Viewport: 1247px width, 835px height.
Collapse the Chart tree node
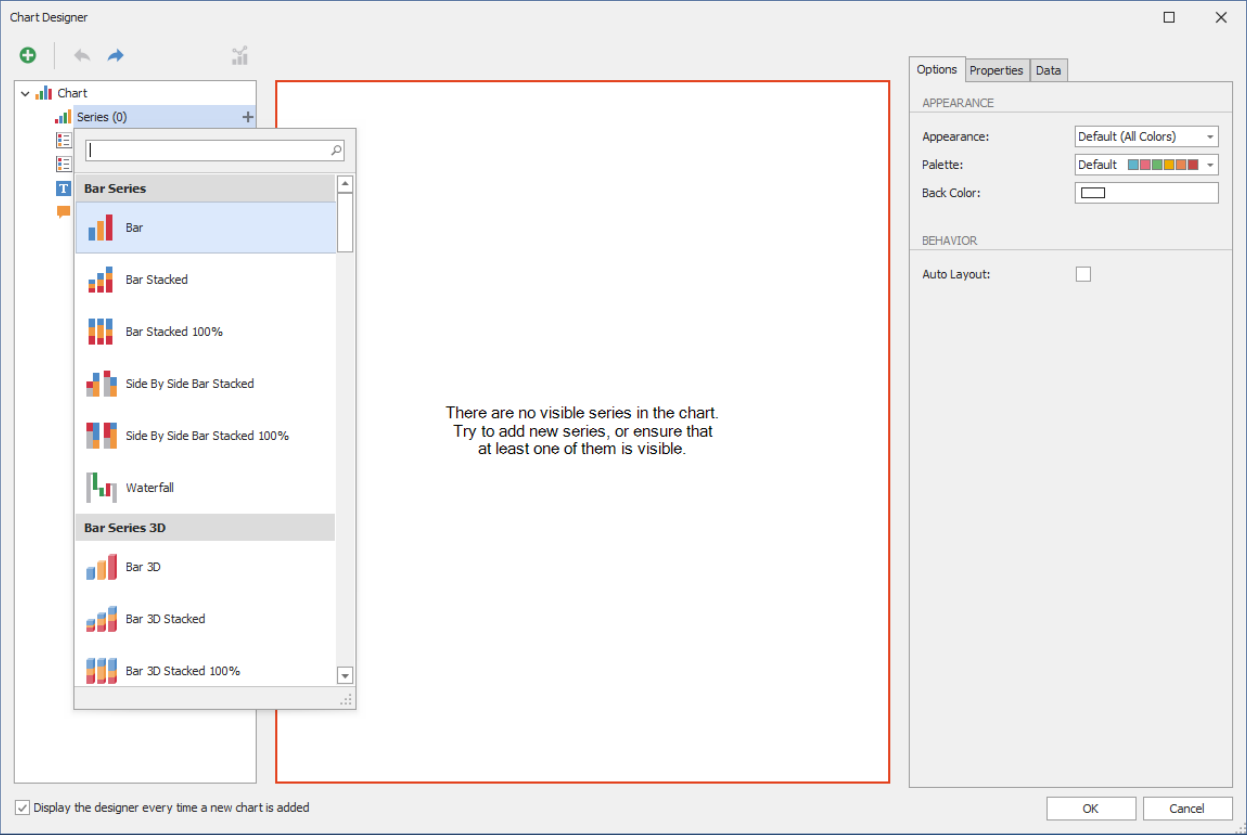point(25,93)
